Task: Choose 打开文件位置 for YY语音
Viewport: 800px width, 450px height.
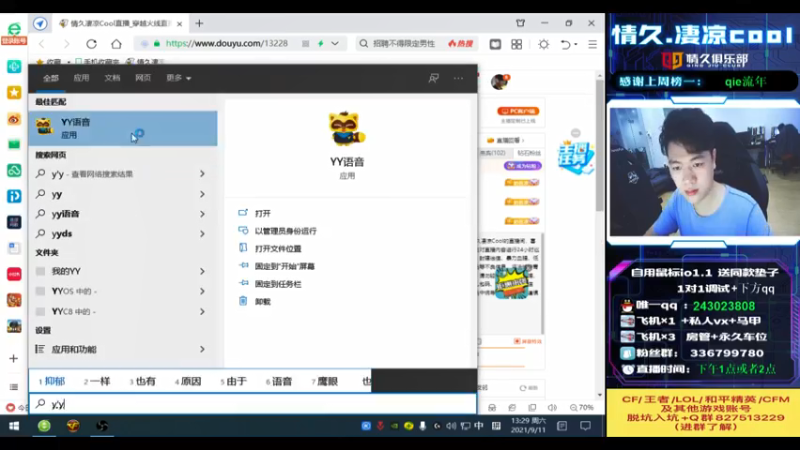Action: [x=278, y=248]
